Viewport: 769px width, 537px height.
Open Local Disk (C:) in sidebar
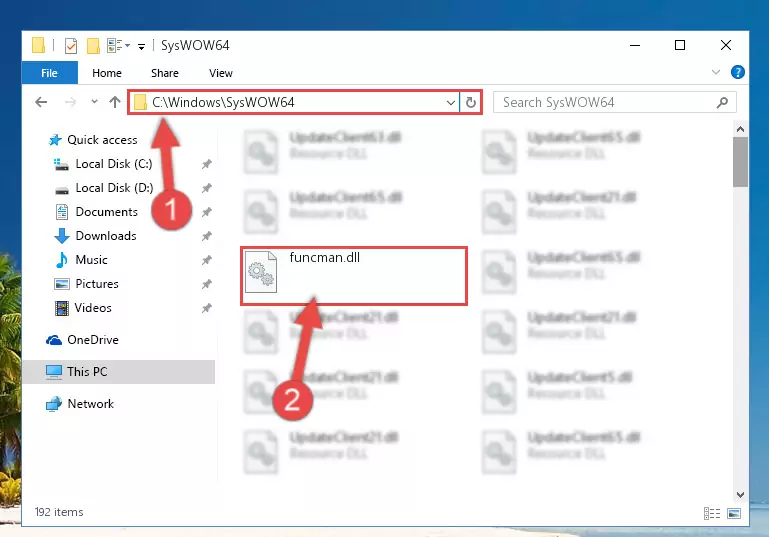tap(114, 164)
